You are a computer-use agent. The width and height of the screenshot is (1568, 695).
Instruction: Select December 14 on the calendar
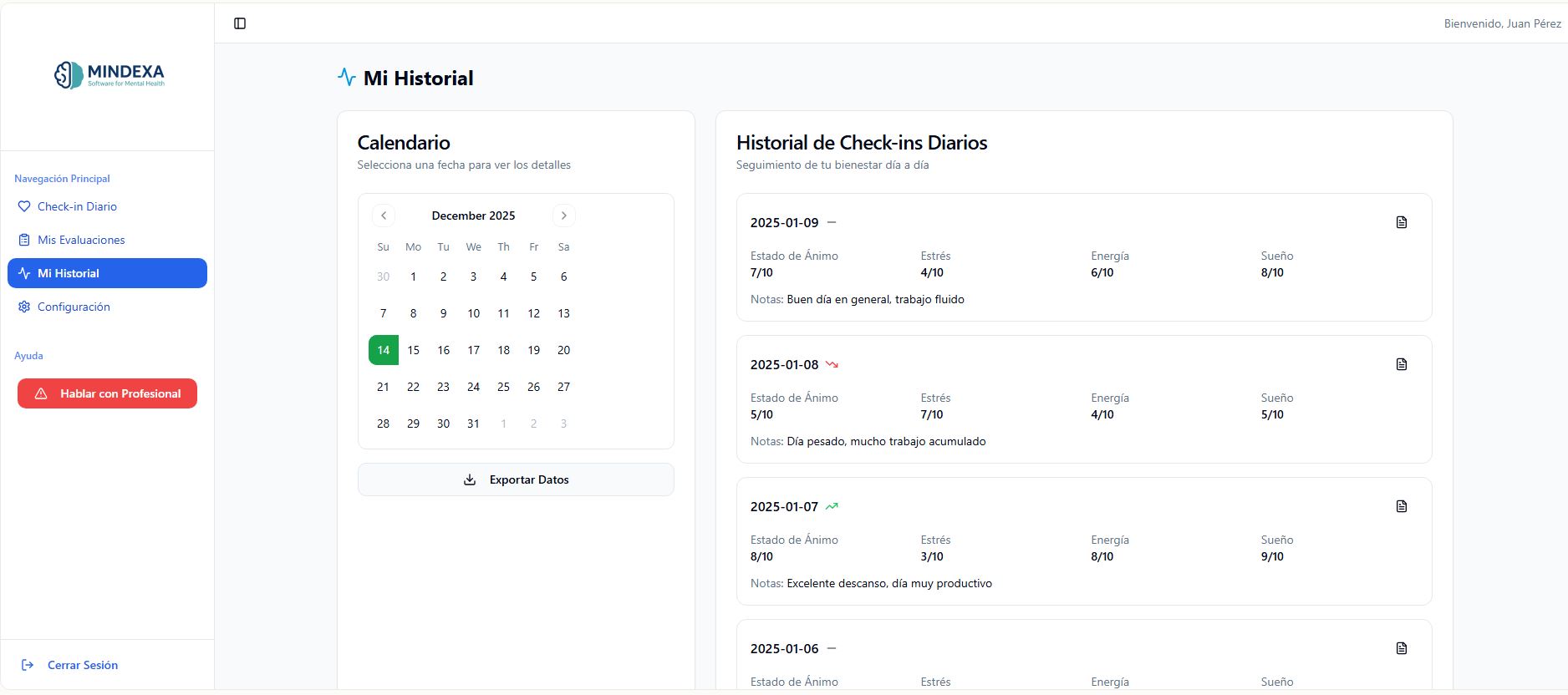[x=384, y=350]
